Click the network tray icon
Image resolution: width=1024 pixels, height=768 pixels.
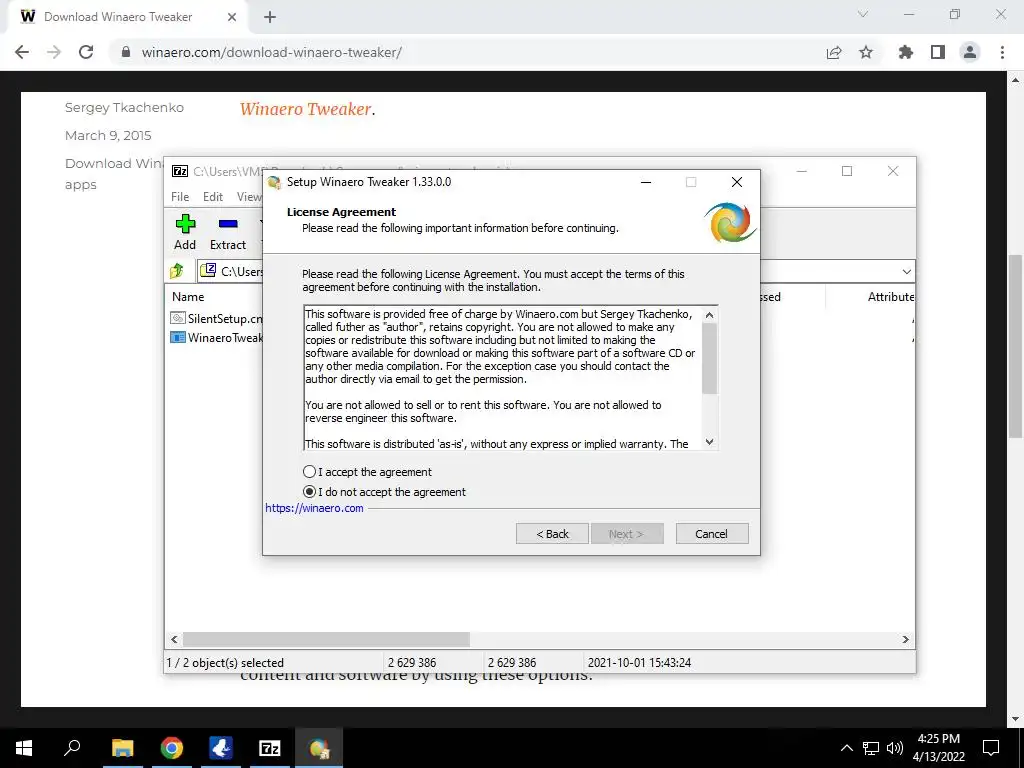[871, 748]
